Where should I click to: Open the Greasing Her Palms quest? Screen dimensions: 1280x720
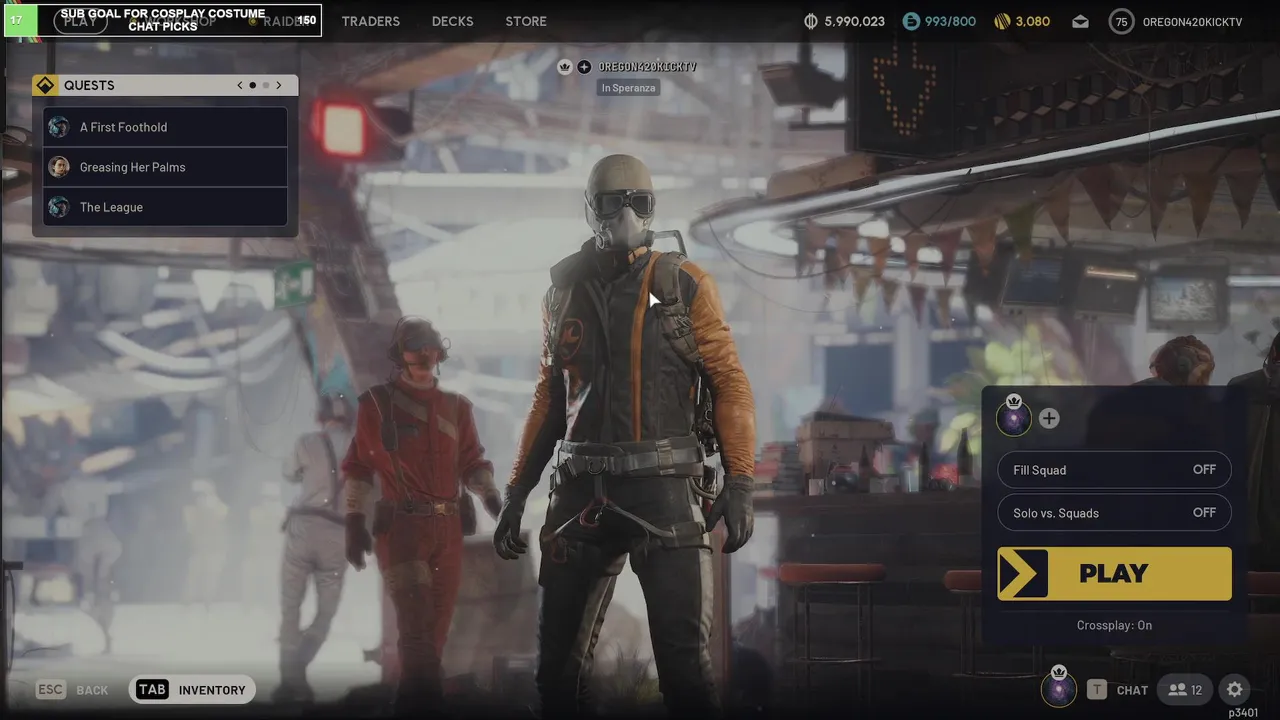(166, 167)
